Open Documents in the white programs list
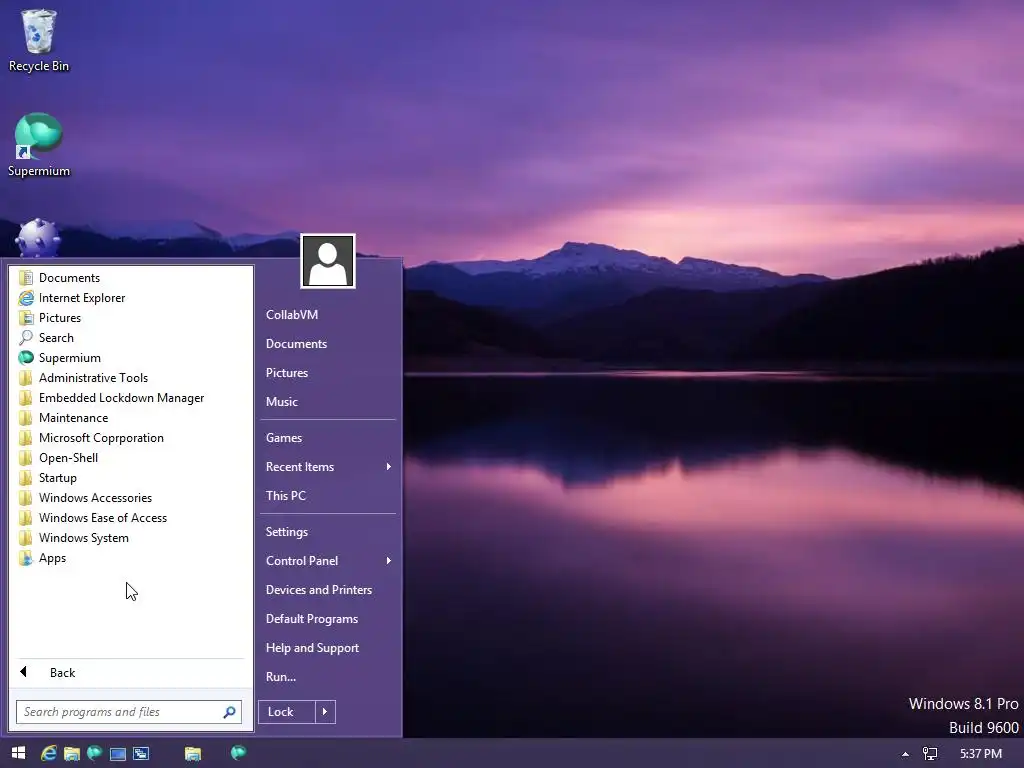This screenshot has width=1024, height=768. click(131, 278)
